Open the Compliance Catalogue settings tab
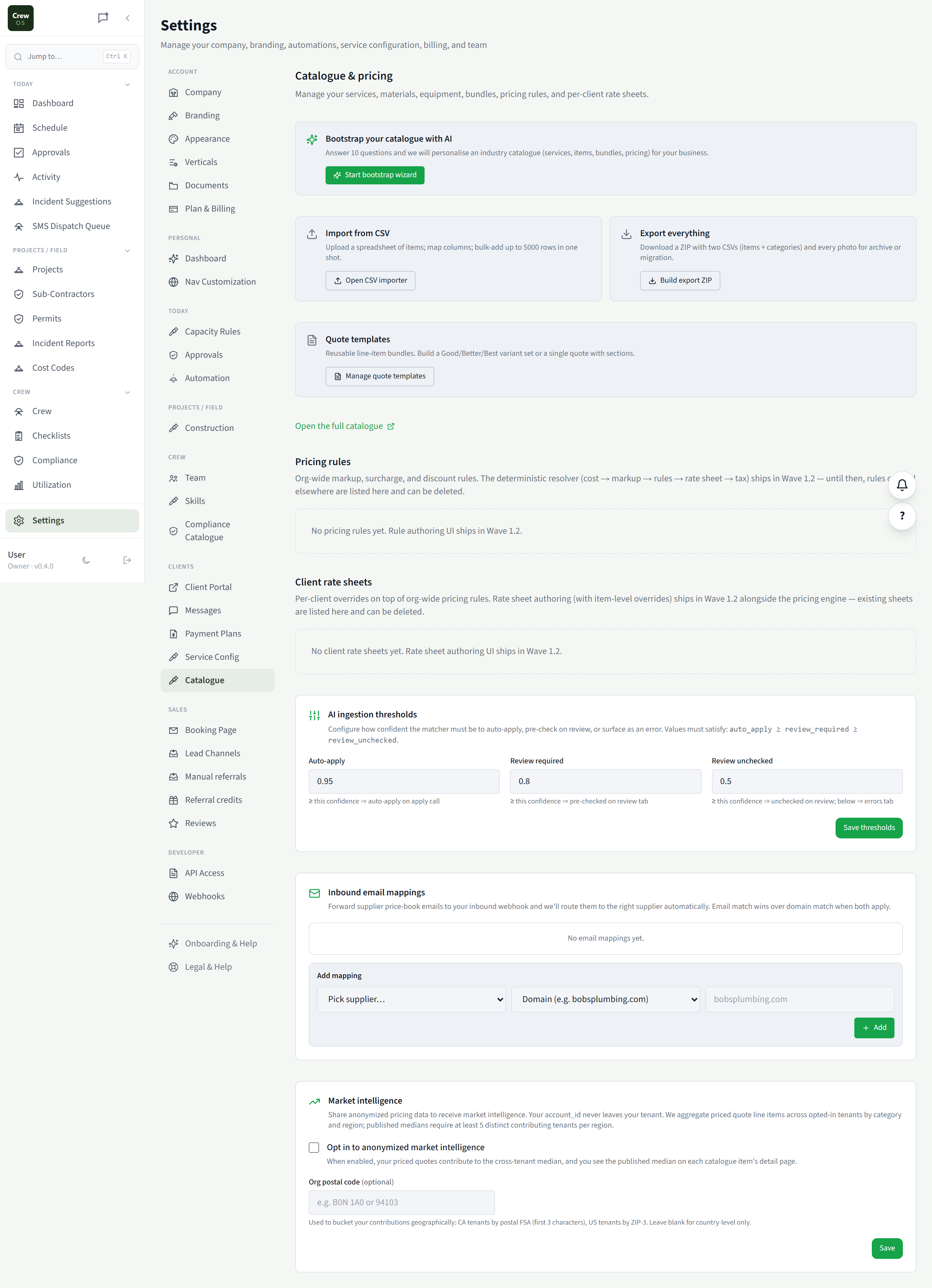Image resolution: width=932 pixels, height=1288 pixels. point(217,531)
